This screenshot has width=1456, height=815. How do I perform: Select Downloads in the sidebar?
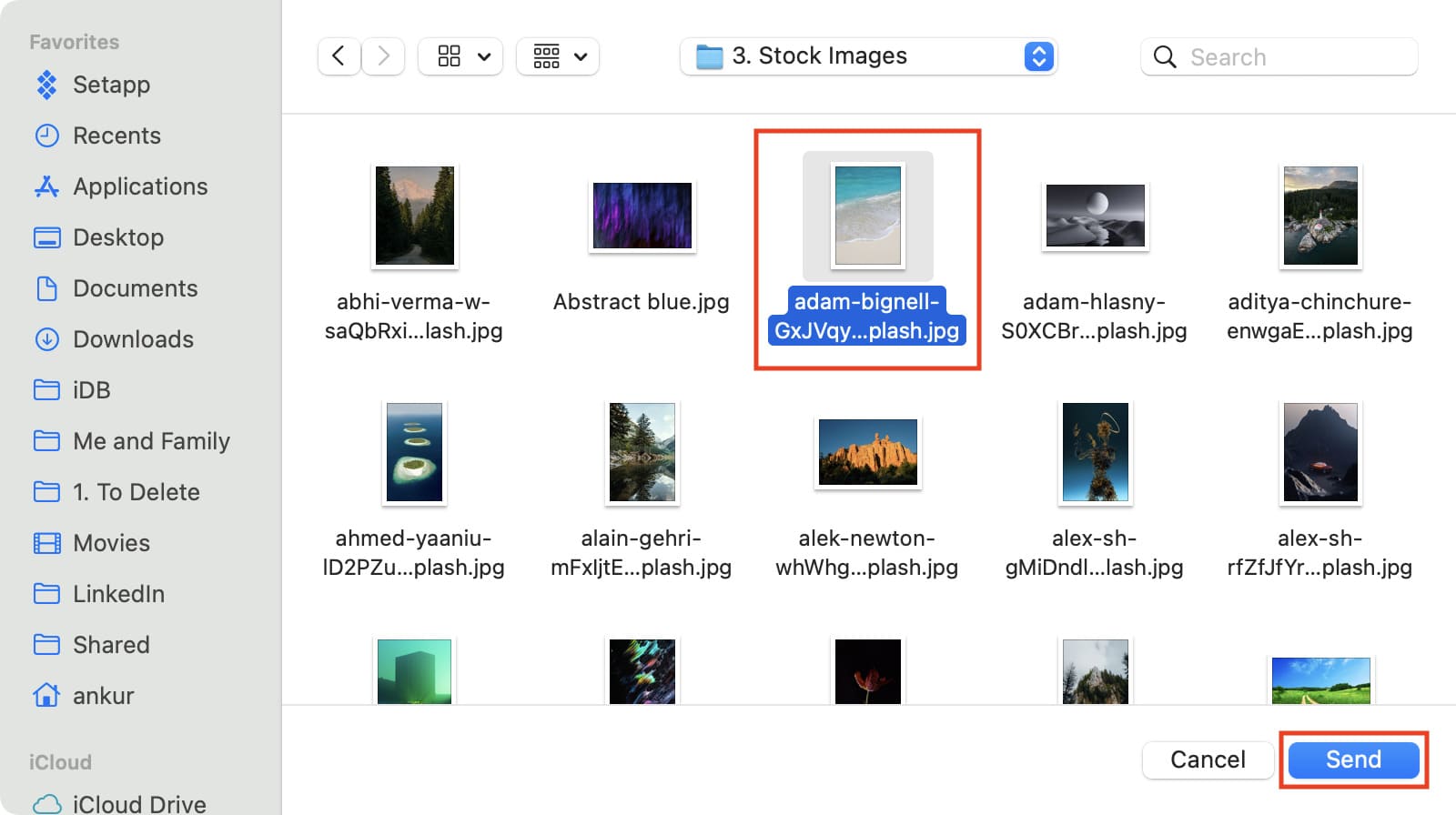click(x=132, y=339)
